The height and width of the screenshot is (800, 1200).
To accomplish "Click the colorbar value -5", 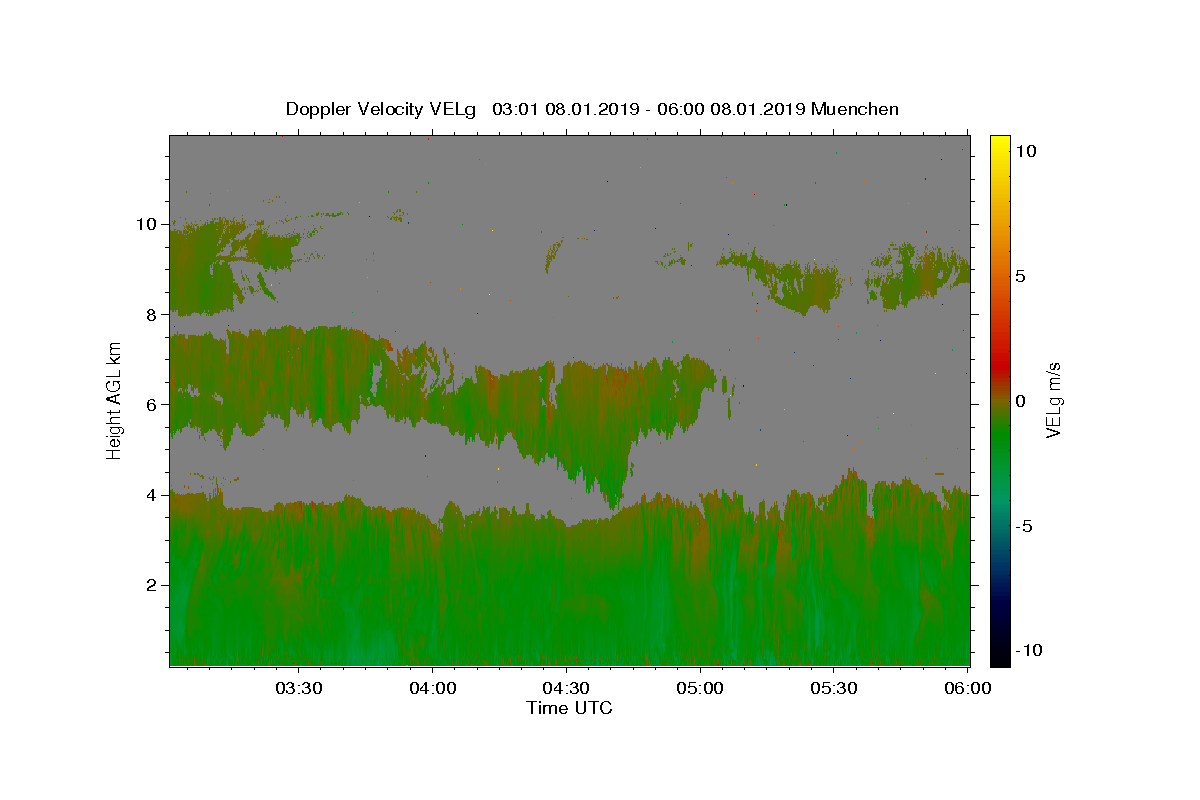I will [x=1024, y=526].
